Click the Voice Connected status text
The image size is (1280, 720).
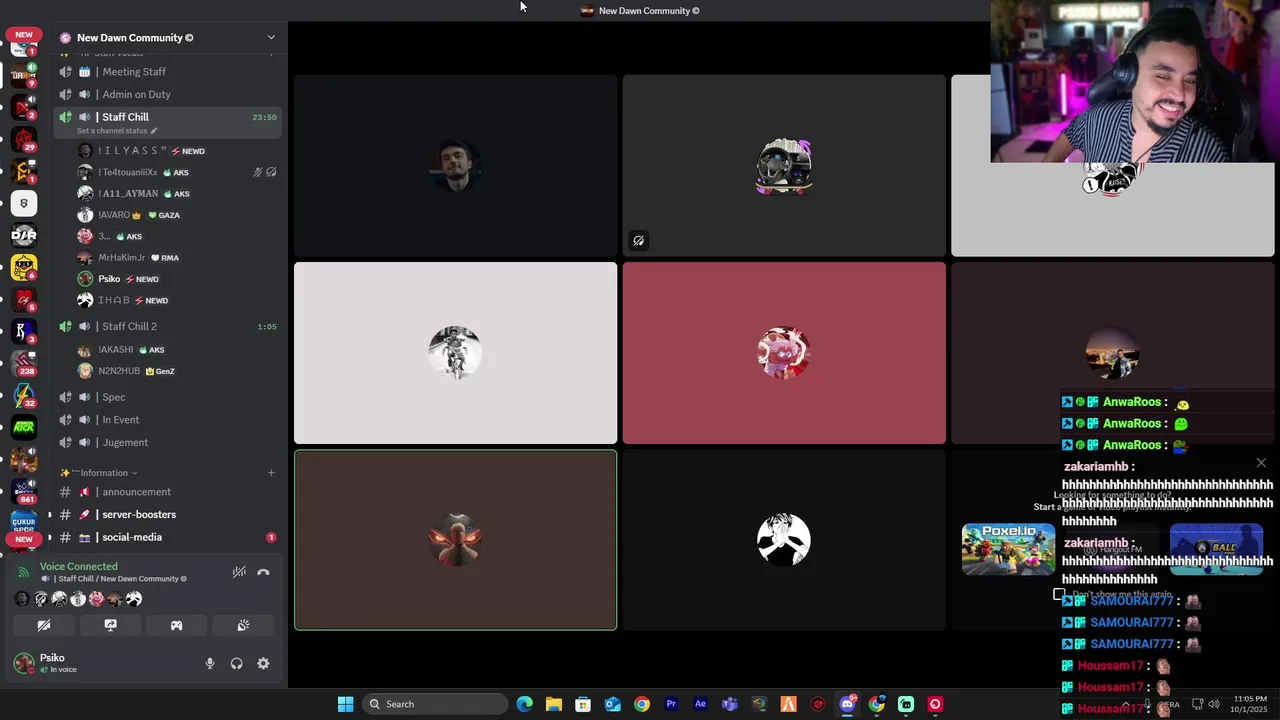click(79, 566)
